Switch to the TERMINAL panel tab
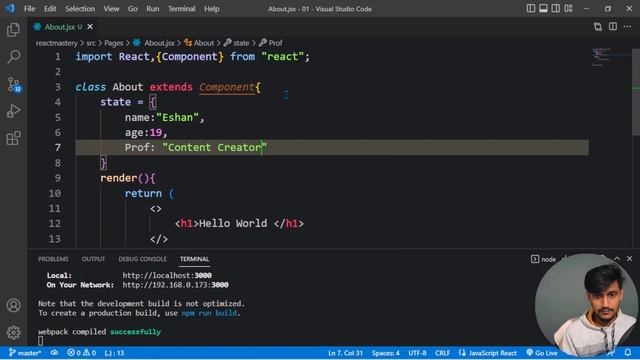This screenshot has width=640, height=360. click(x=194, y=259)
